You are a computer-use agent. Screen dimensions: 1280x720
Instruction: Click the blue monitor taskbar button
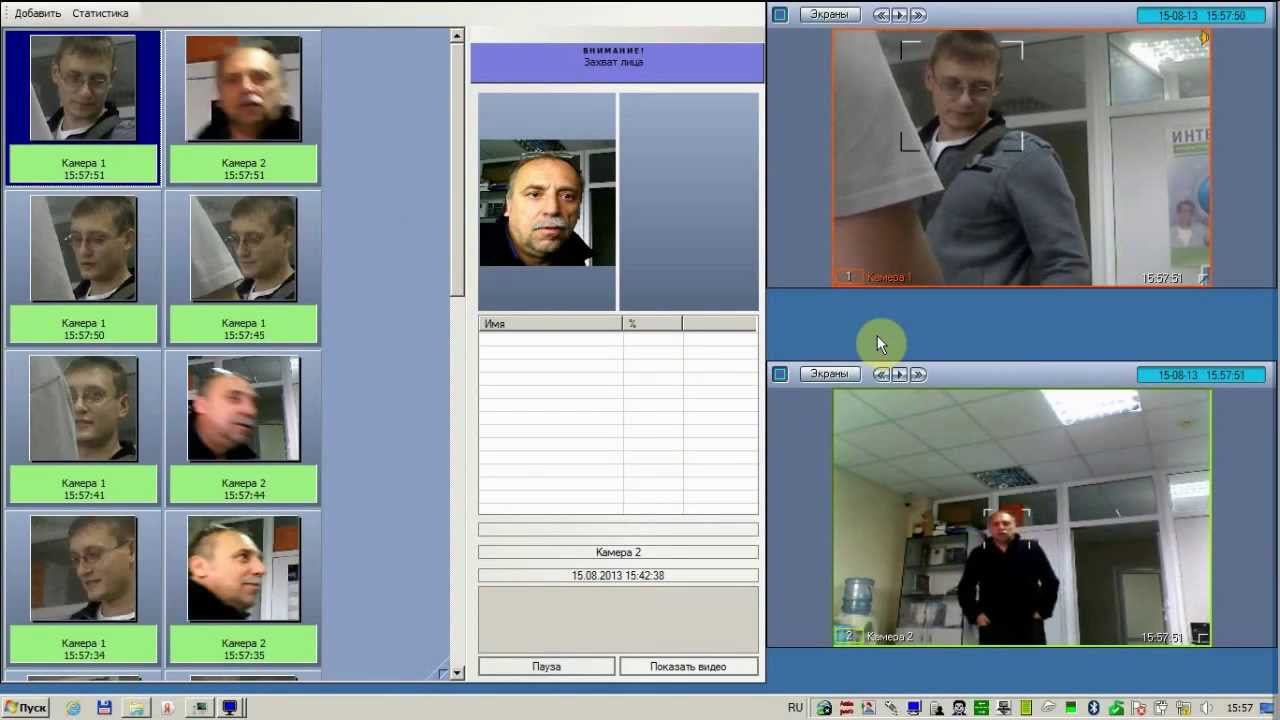(x=230, y=708)
